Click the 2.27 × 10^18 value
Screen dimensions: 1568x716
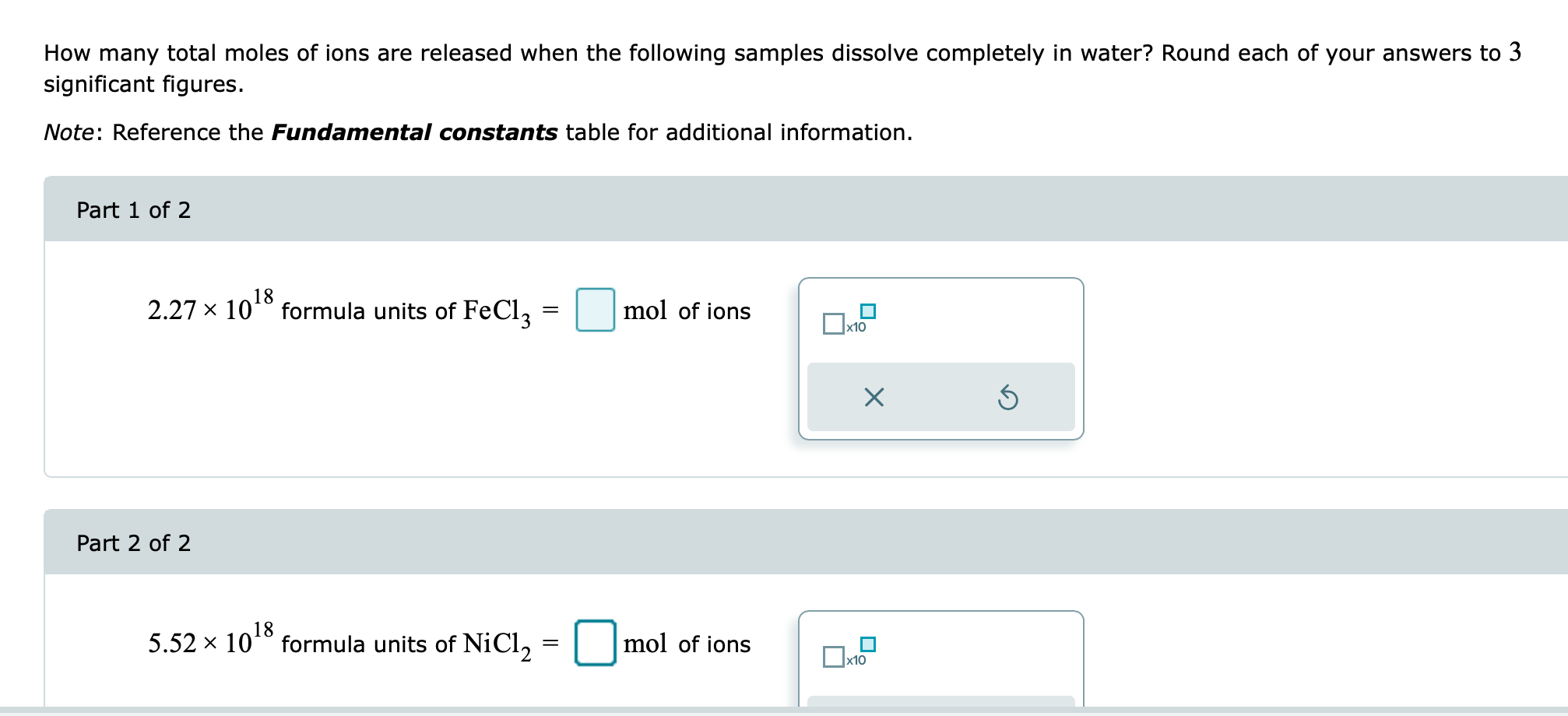(x=209, y=309)
